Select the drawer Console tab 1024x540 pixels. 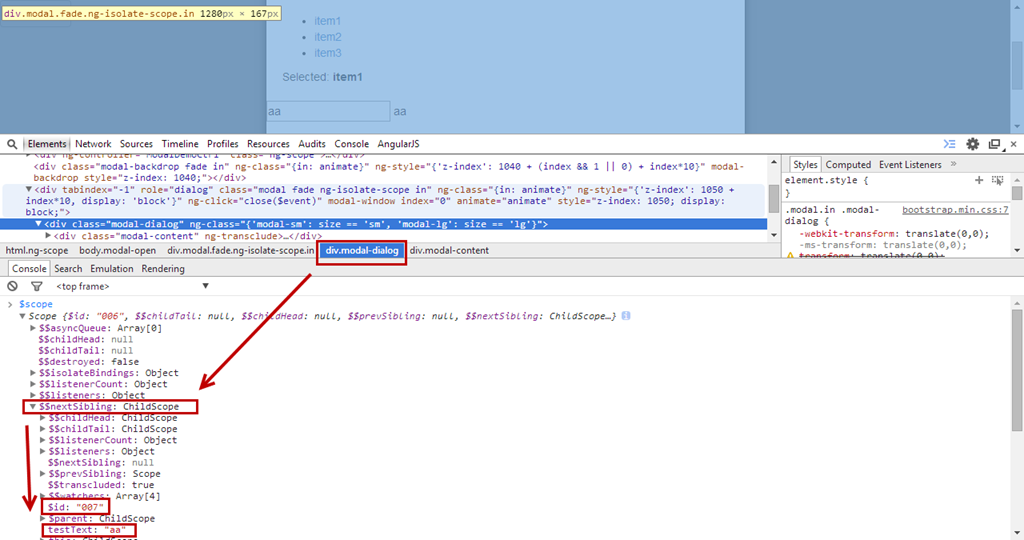29,268
